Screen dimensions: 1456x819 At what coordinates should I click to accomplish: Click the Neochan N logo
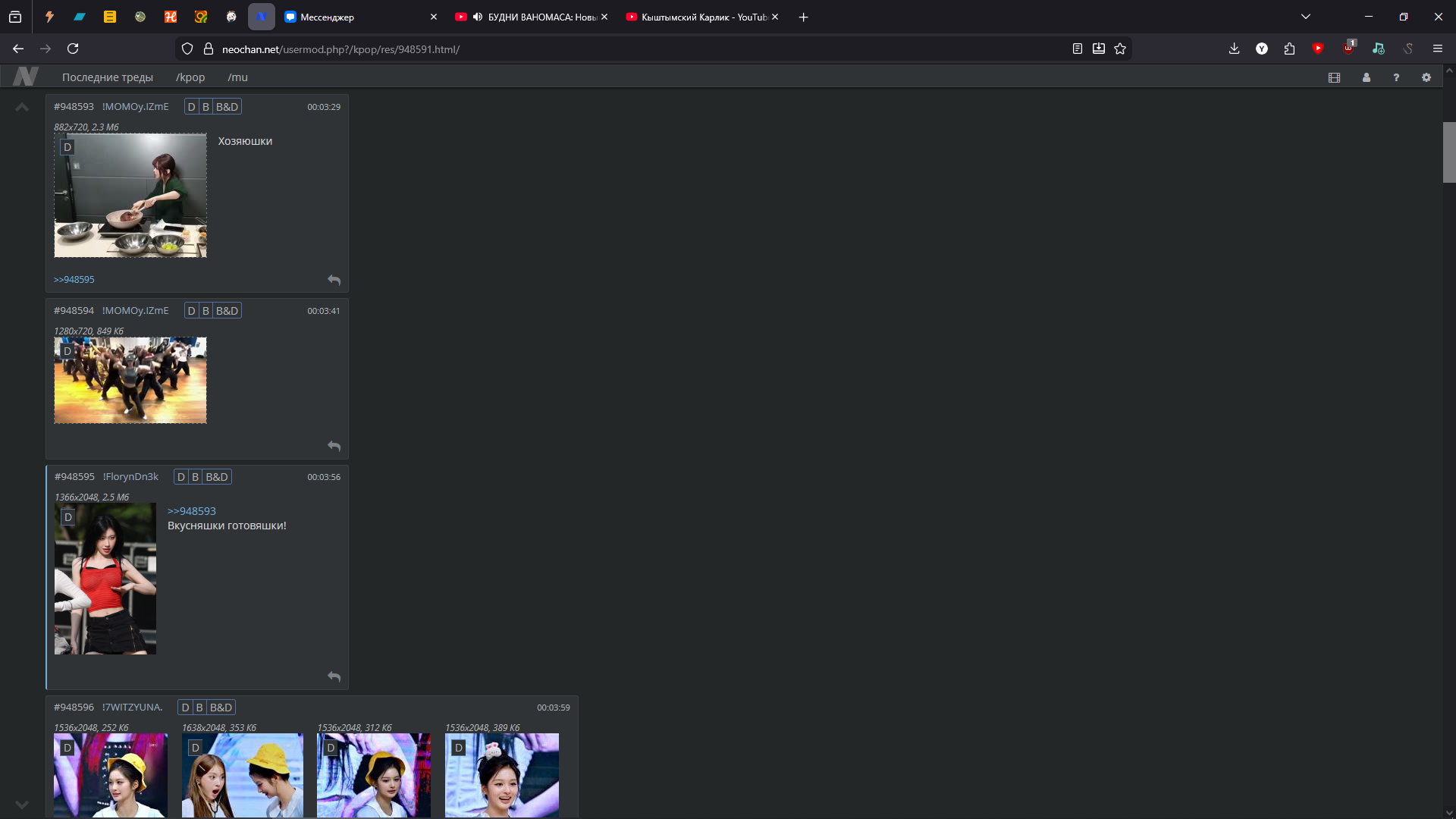pyautogui.click(x=25, y=77)
